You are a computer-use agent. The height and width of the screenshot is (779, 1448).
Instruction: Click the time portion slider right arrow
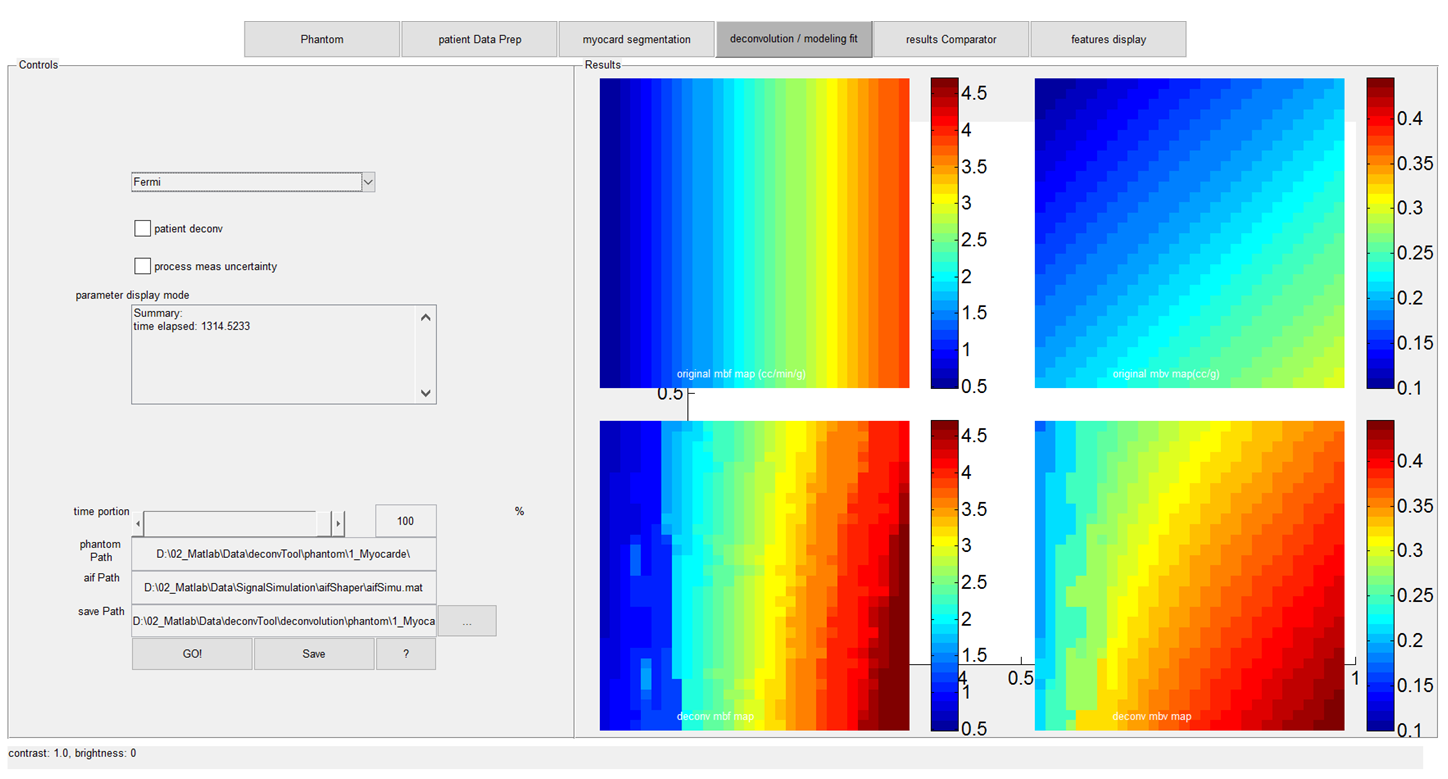[x=338, y=523]
